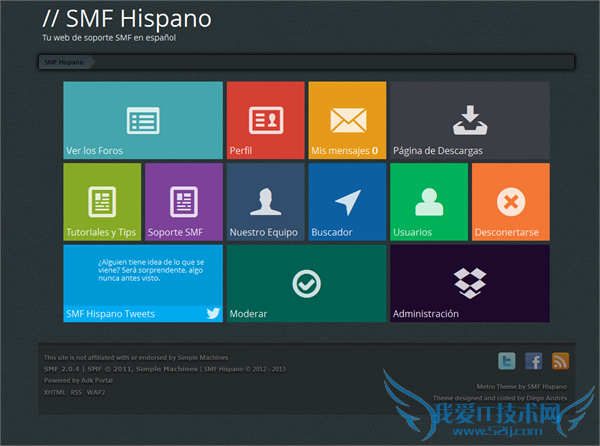The width and height of the screenshot is (600, 446).
Task: Click the Perfil ID card icon
Action: (x=266, y=120)
